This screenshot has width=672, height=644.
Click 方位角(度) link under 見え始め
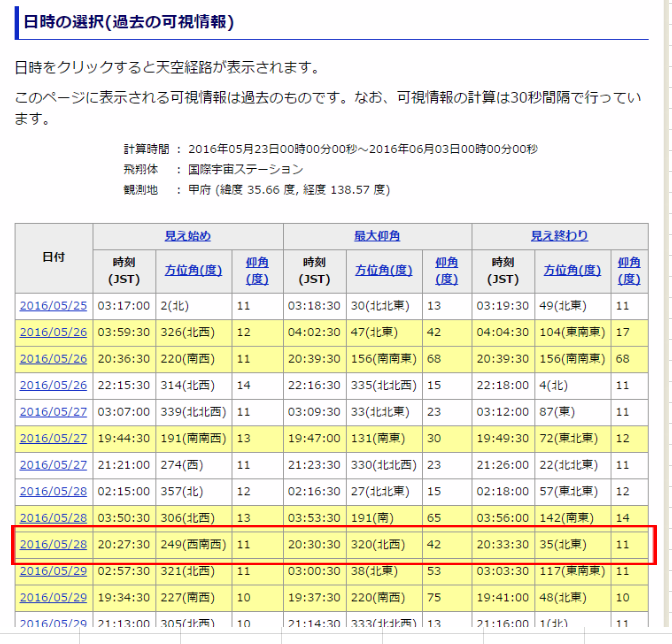(x=193, y=270)
